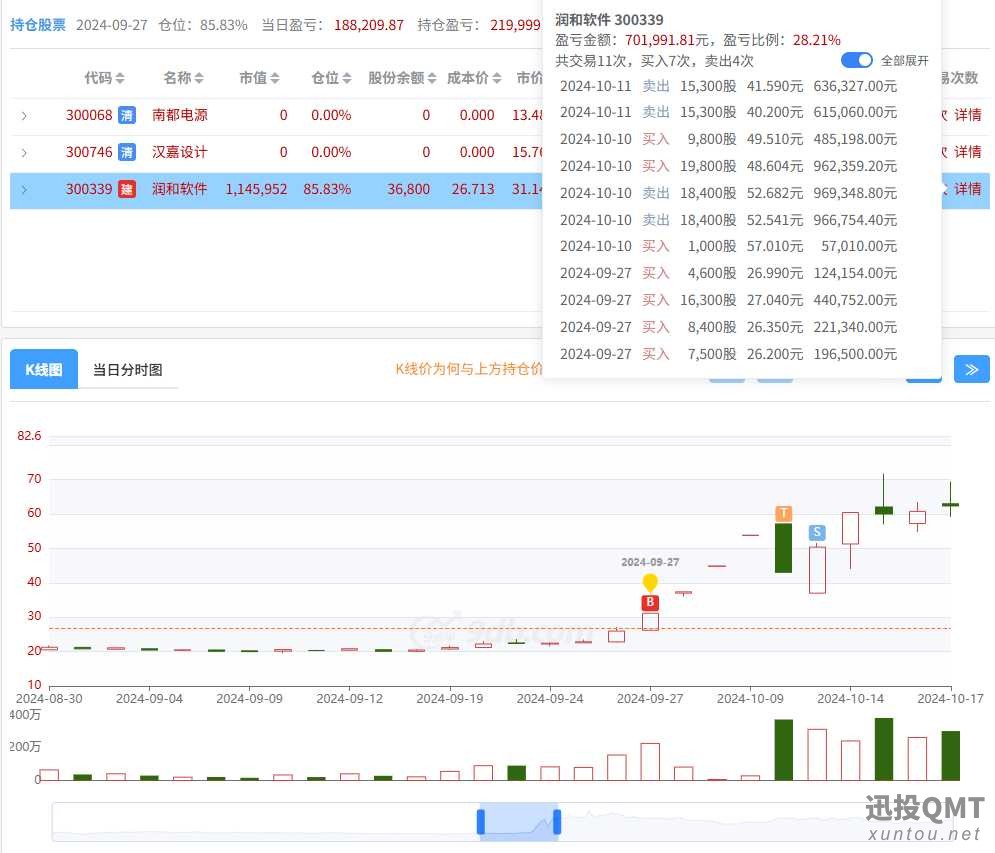Viewport: 995px width, 853px height.
Task: Expand the 300746 汉嘉设计 row
Action: point(24,152)
